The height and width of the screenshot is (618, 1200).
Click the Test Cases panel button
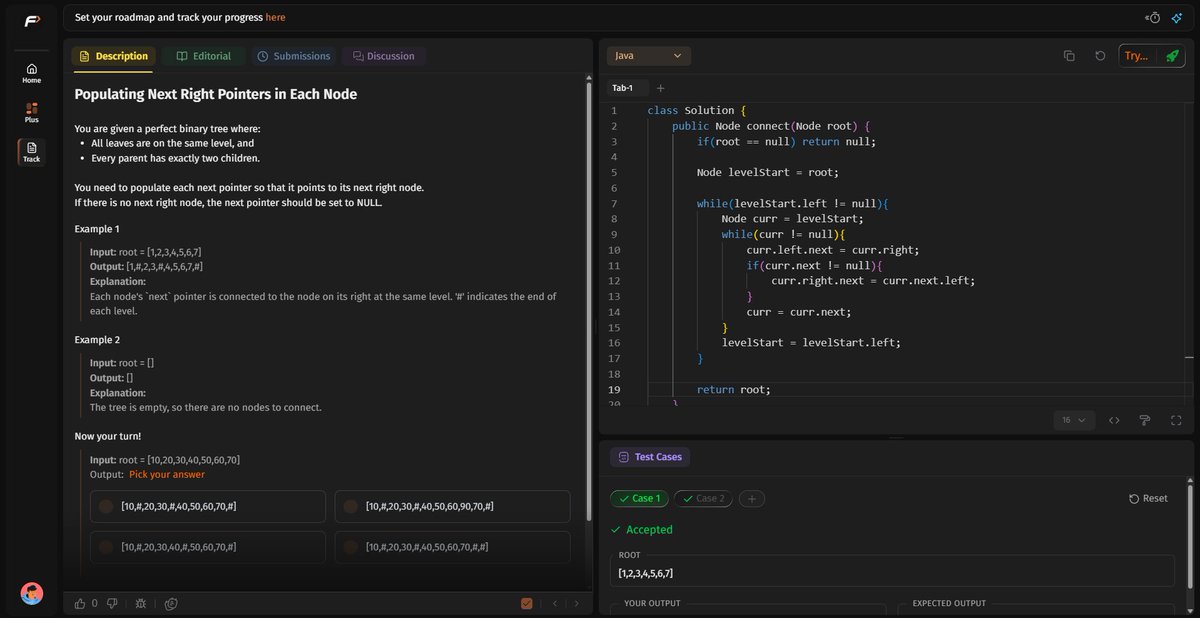[x=650, y=457]
